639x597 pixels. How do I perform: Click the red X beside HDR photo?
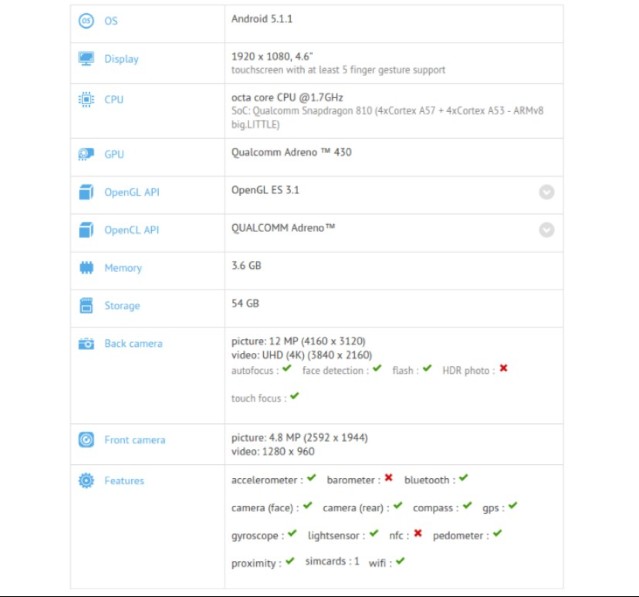point(503,369)
